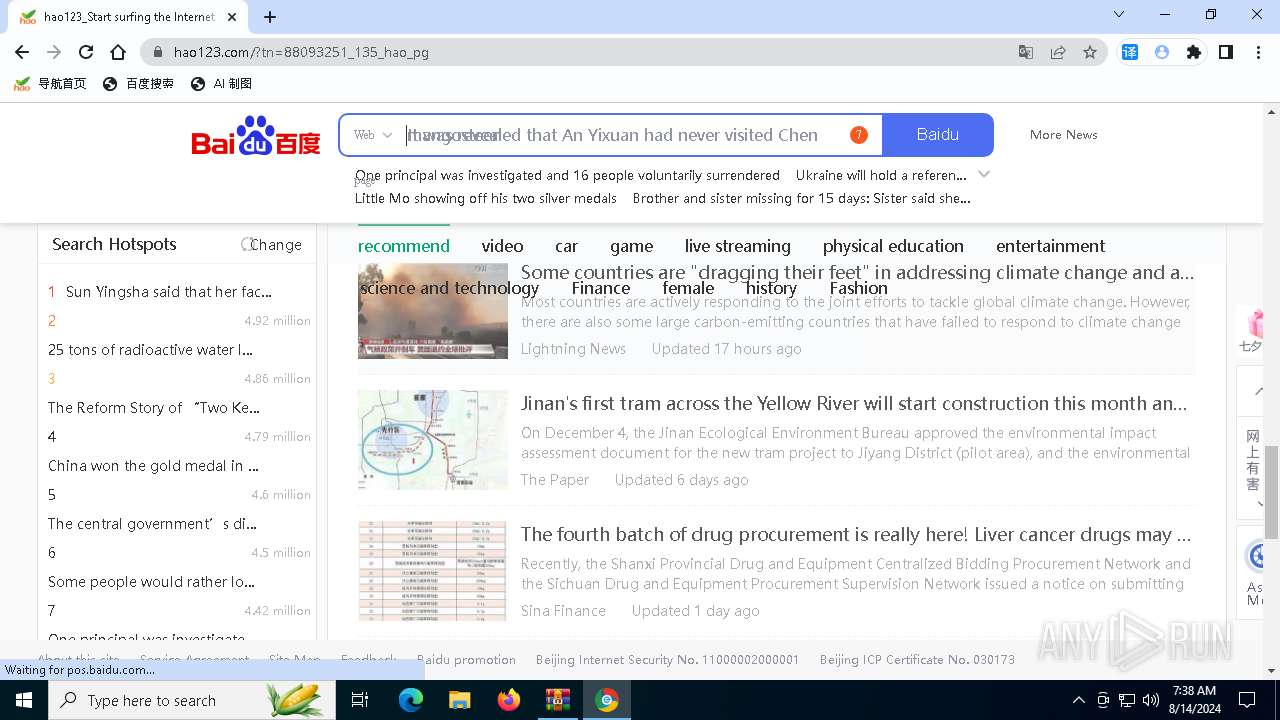The width and height of the screenshot is (1280, 720).
Task: Expand the hot headlines chevron
Action: click(x=984, y=174)
